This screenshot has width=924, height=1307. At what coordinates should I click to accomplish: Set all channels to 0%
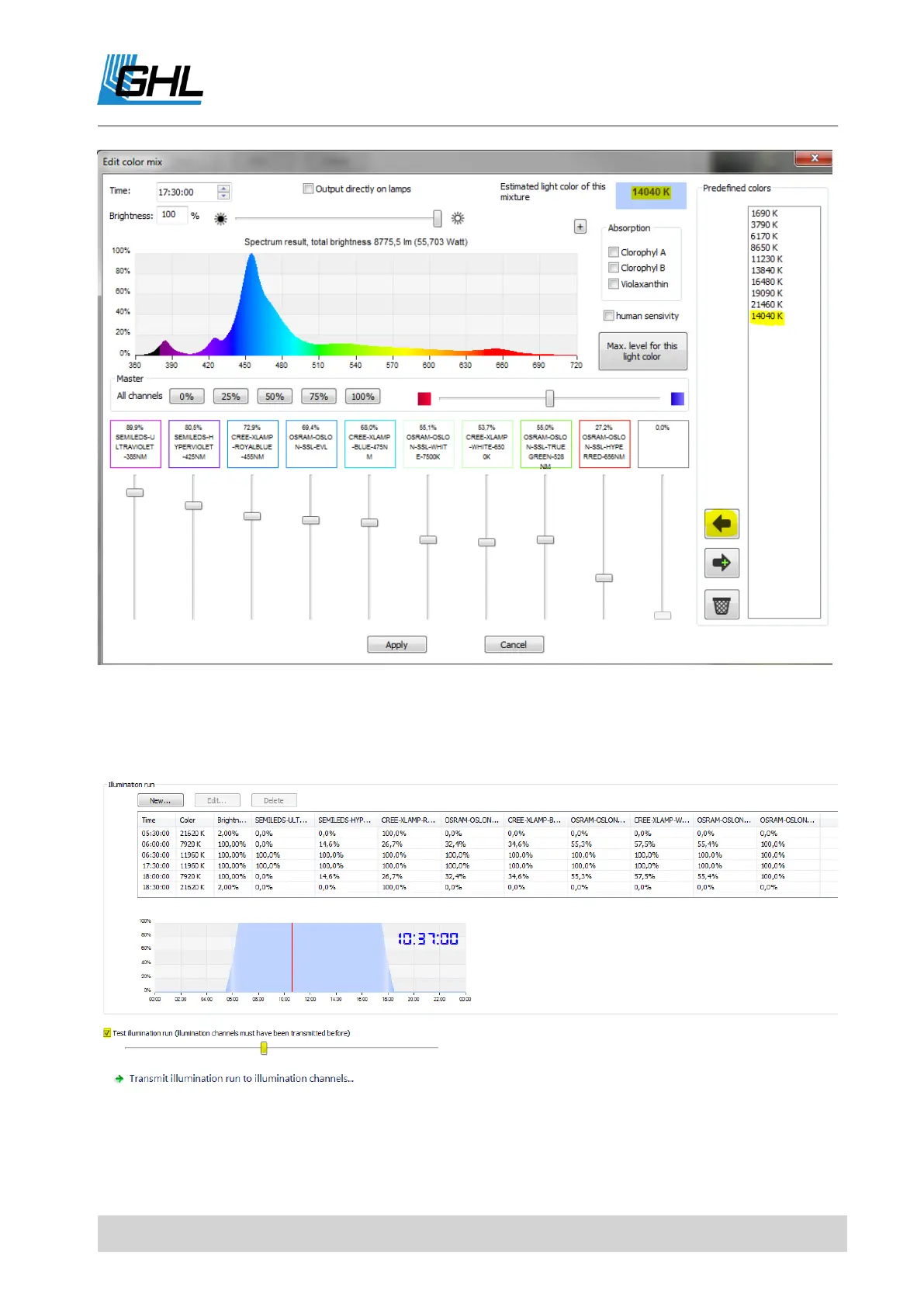[x=187, y=397]
